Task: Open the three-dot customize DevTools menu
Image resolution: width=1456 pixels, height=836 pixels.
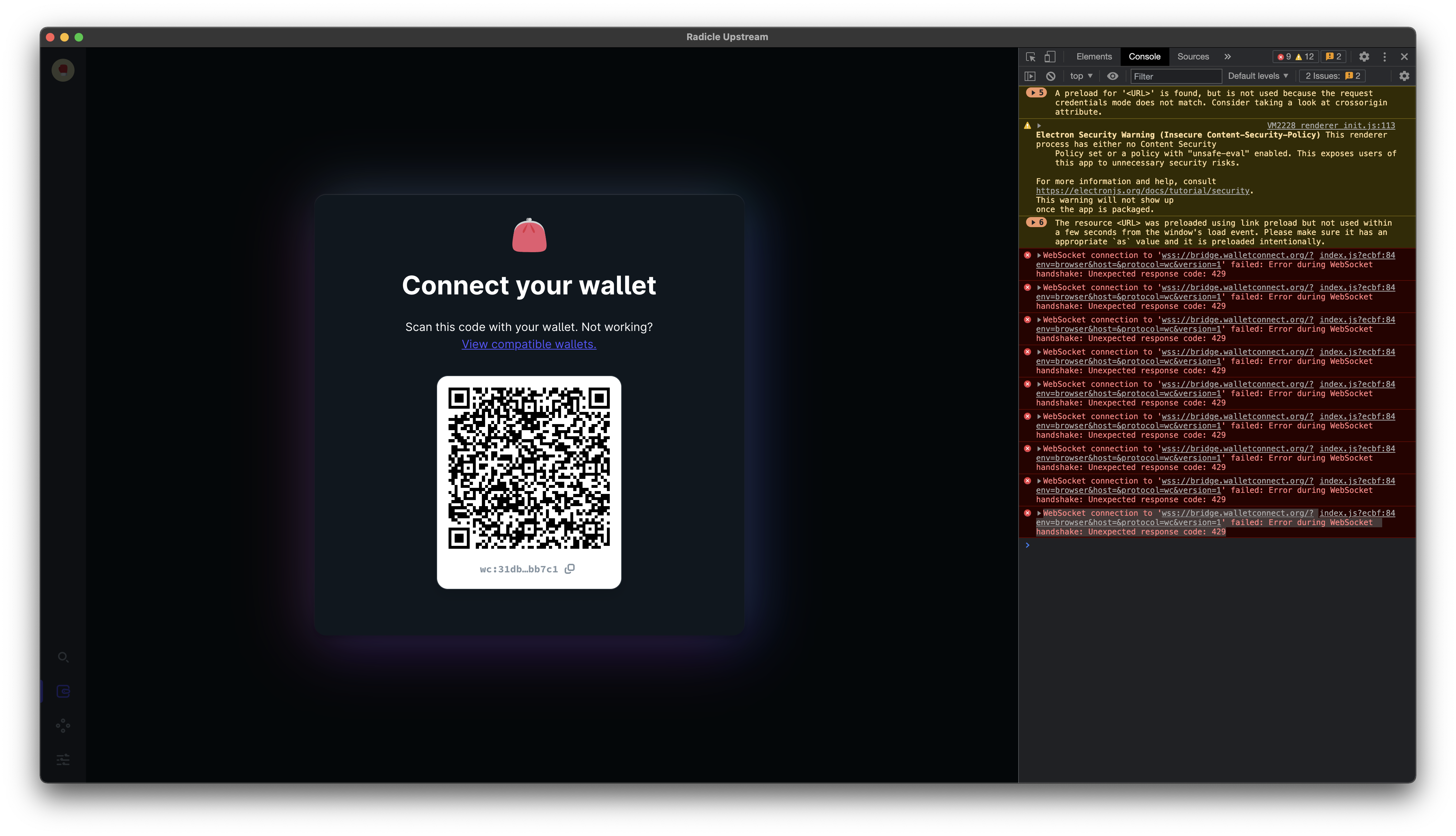Action: [1384, 56]
